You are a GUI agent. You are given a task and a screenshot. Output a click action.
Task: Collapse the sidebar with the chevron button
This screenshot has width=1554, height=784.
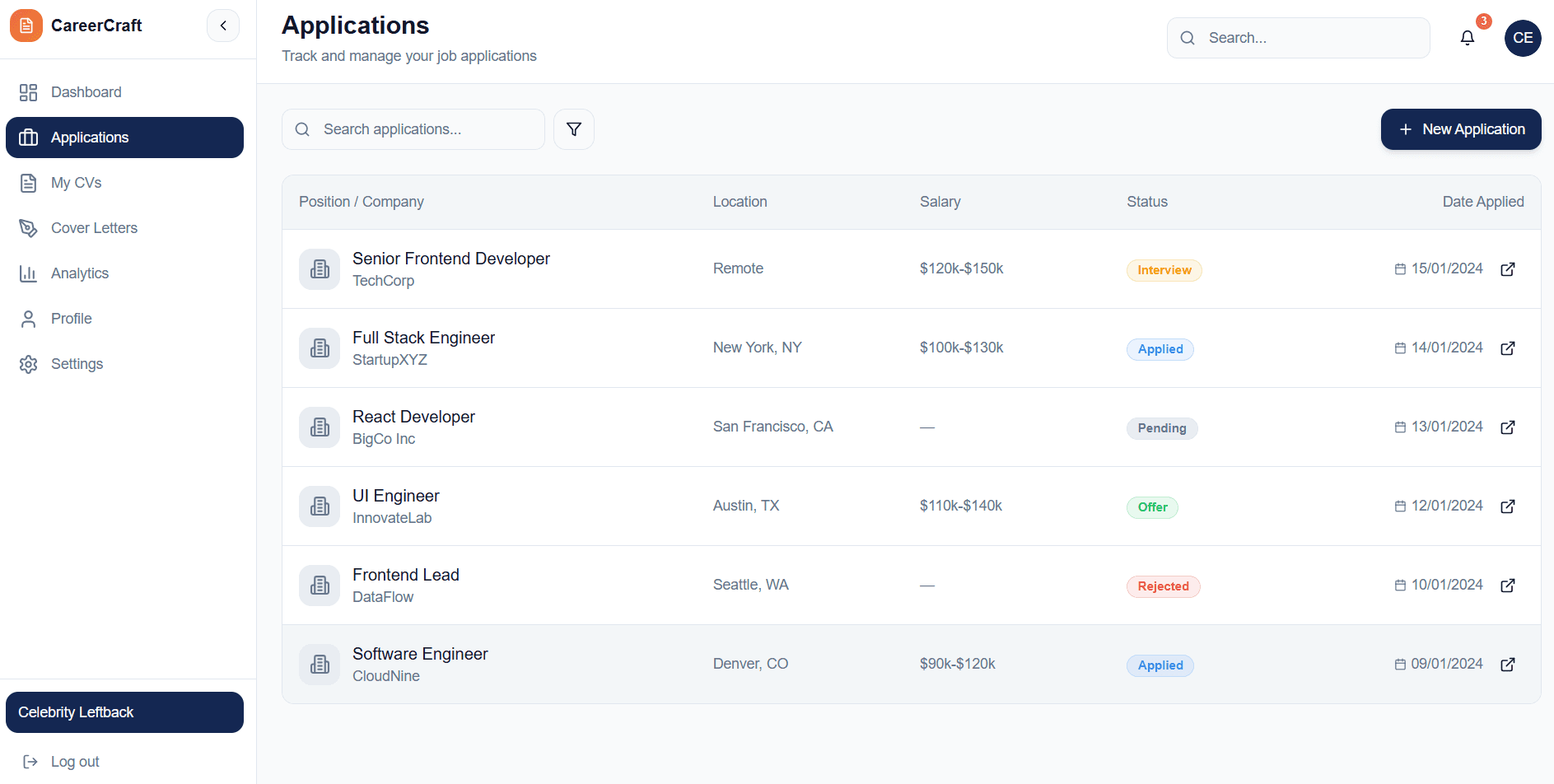point(223,26)
